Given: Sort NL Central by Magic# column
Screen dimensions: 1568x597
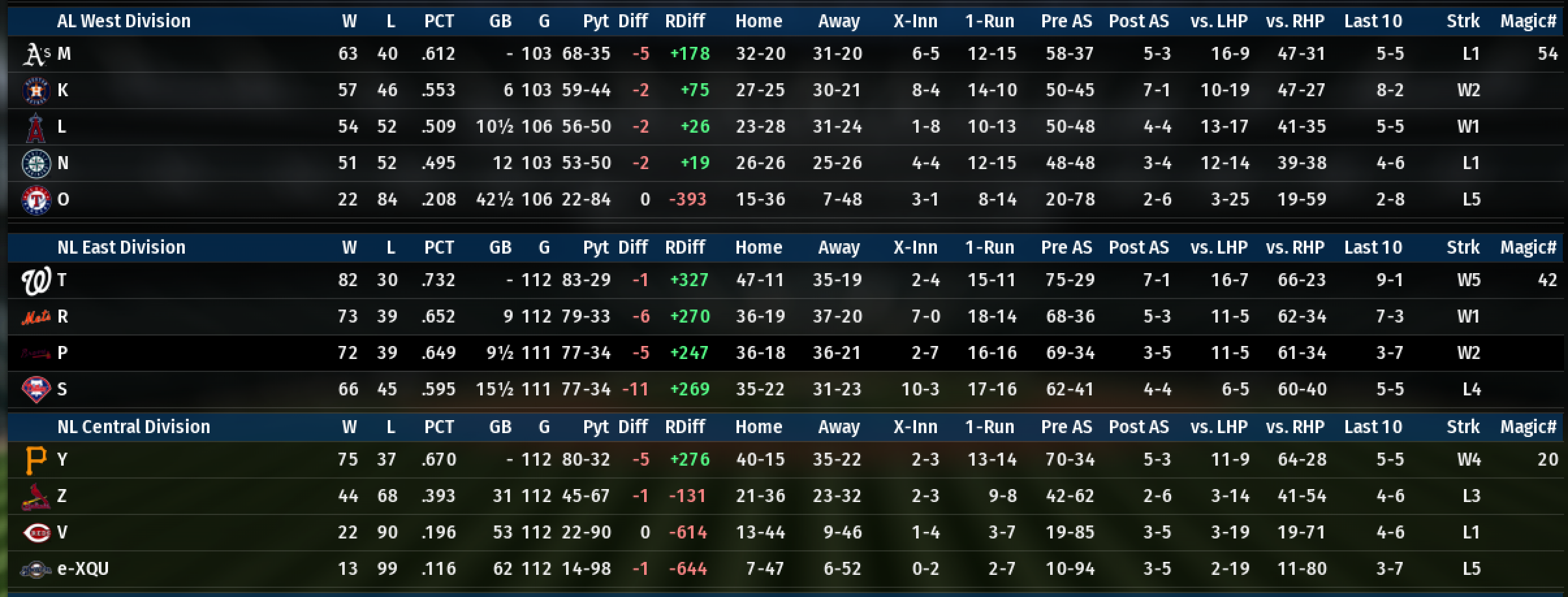Looking at the screenshot, I should click(x=1528, y=427).
